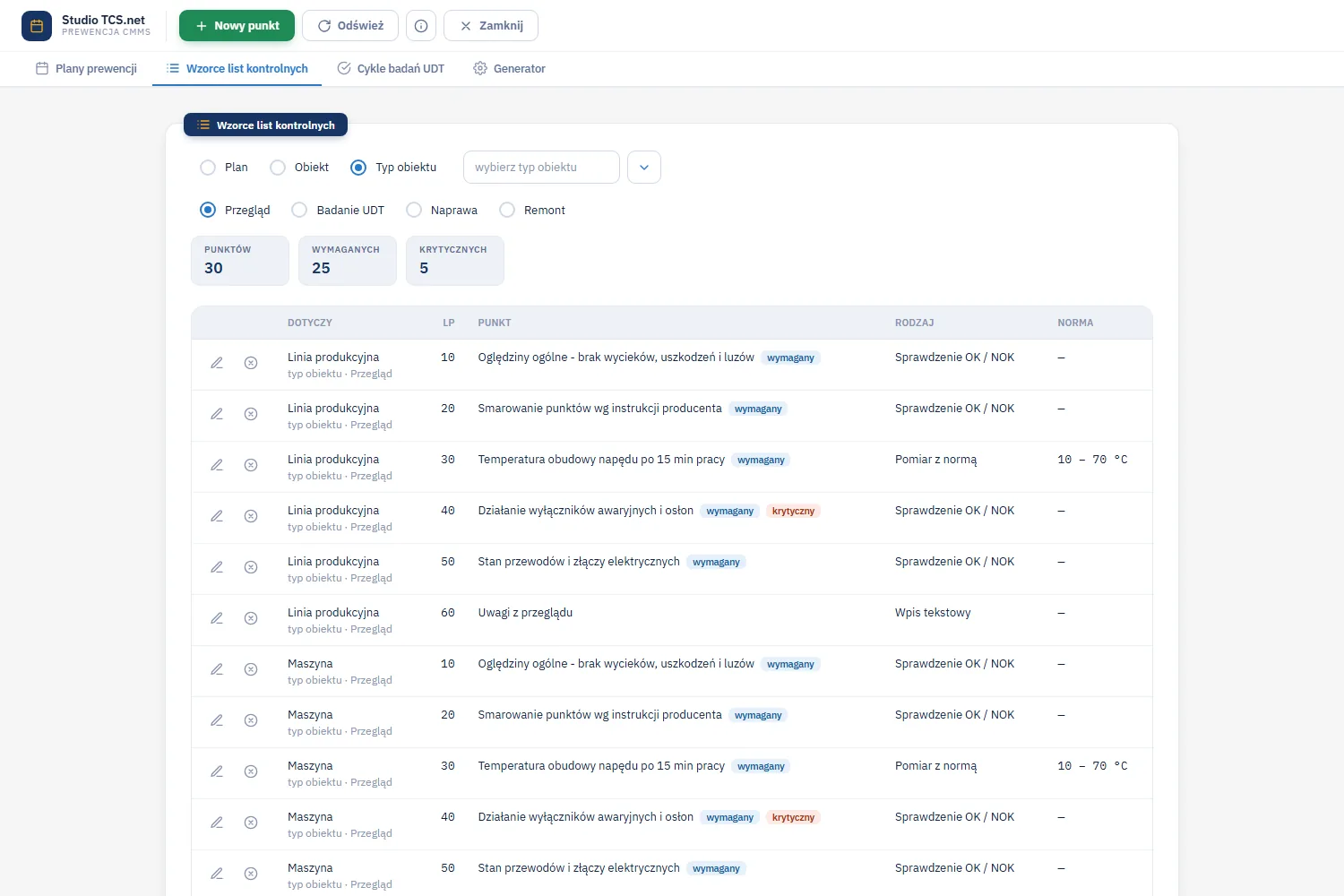Edit the Maszyna 'Temperatura obudowy napędu' point
Image resolution: width=1344 pixels, height=896 pixels.
click(217, 771)
